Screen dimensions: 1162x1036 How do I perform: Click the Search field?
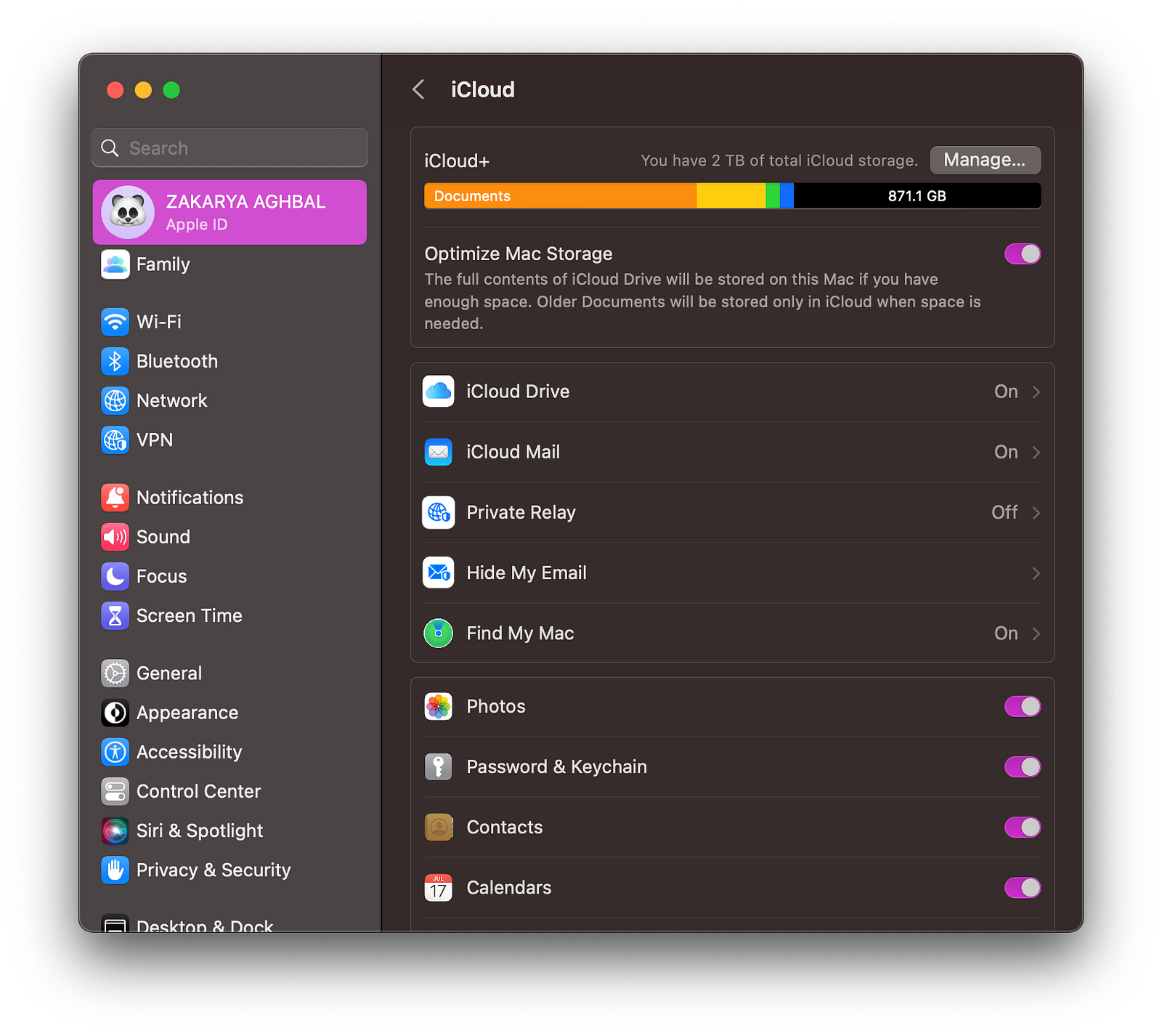(229, 148)
